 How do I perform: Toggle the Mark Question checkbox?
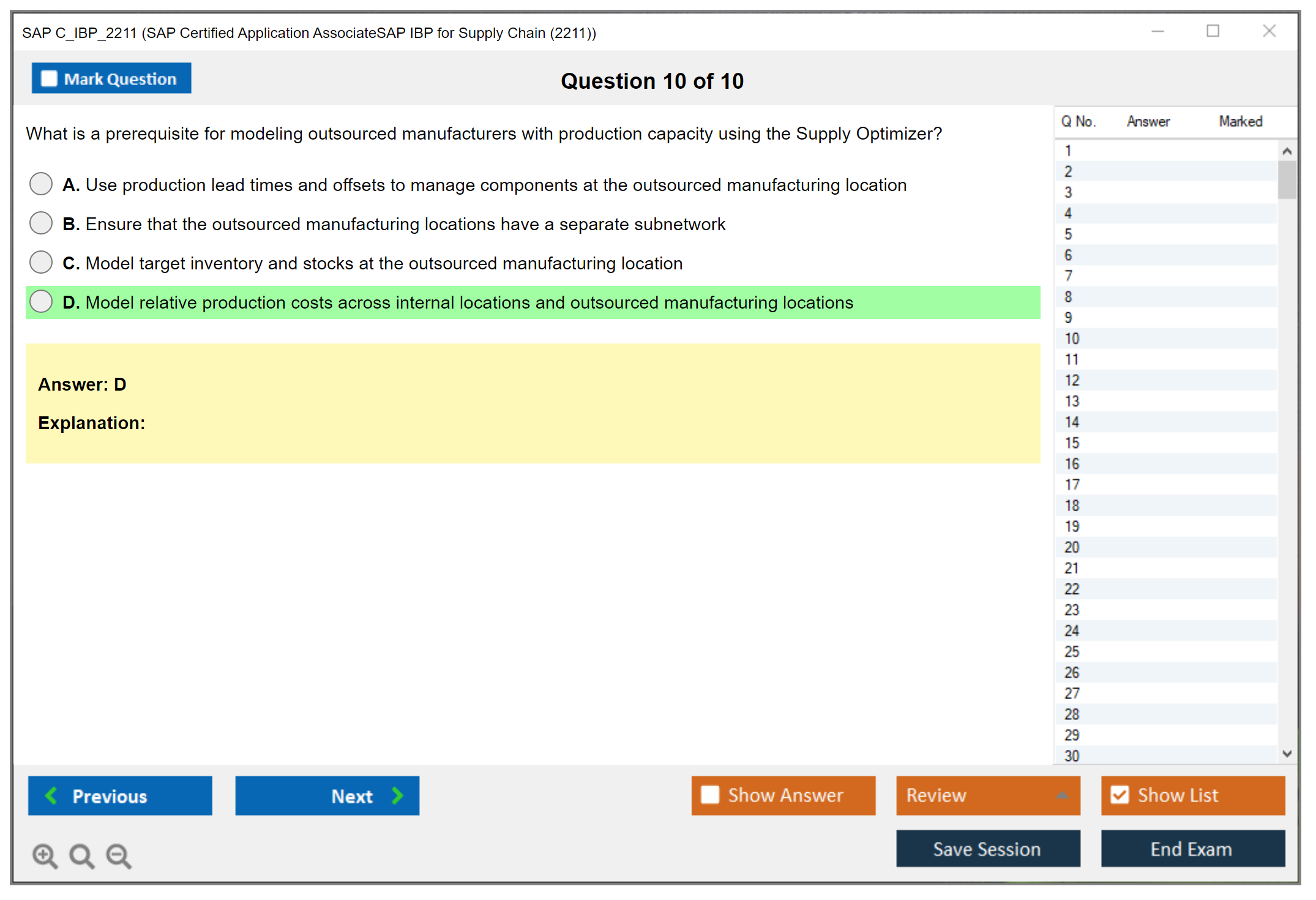pos(49,78)
